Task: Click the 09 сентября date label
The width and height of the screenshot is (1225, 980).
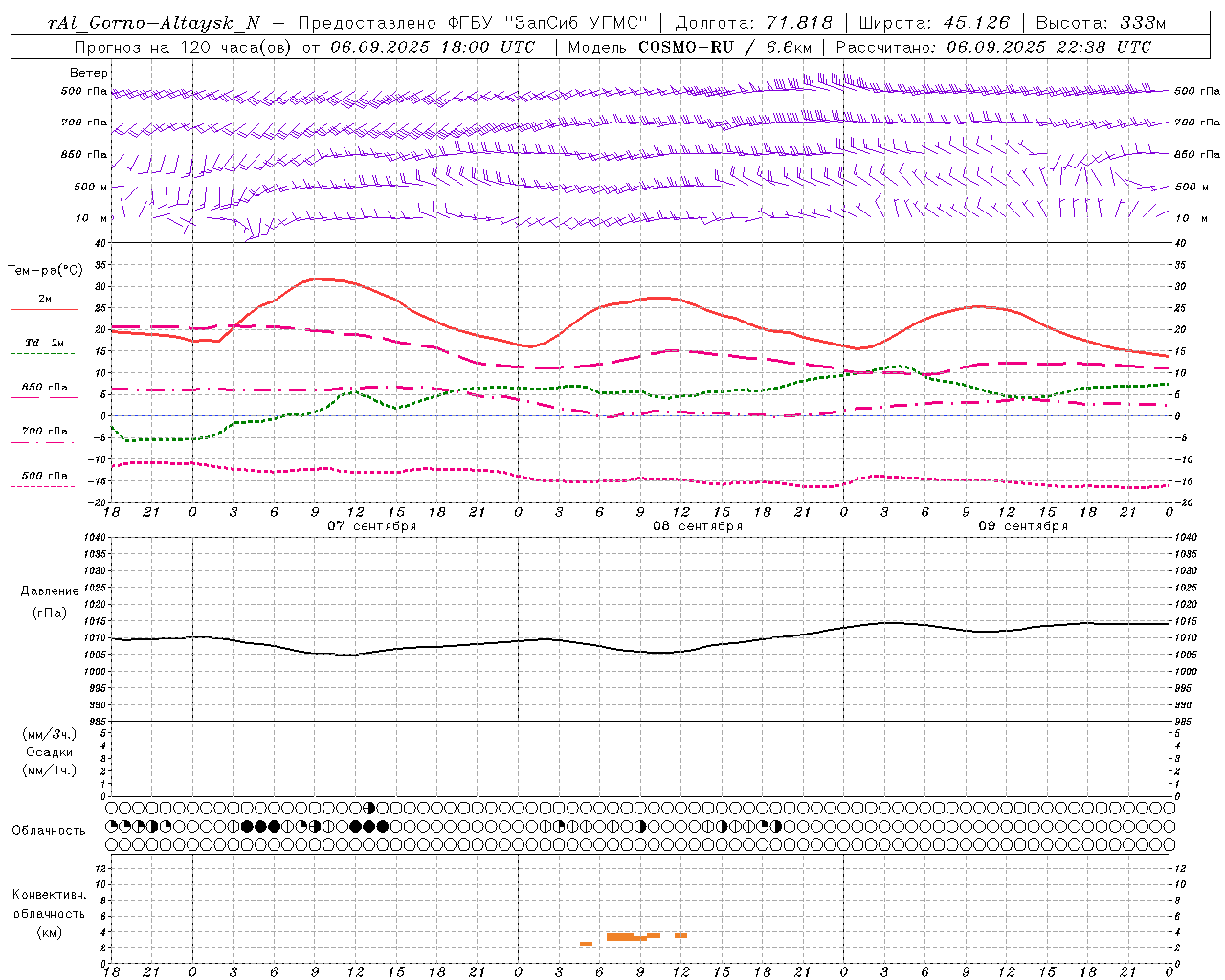Action: (x=1023, y=526)
